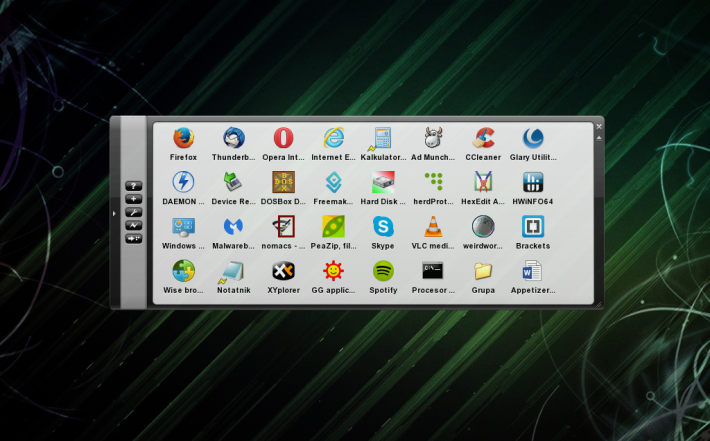
Task: Launch Brackets editor
Action: pyautogui.click(x=533, y=226)
